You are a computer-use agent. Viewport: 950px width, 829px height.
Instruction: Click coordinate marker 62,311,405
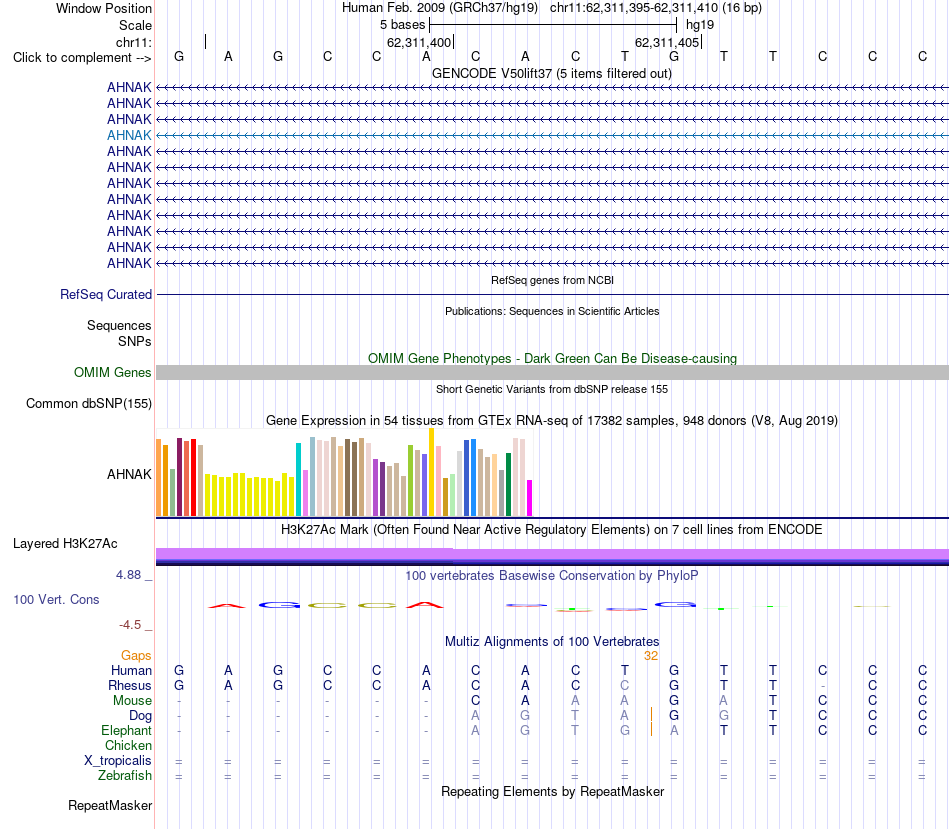tap(666, 42)
